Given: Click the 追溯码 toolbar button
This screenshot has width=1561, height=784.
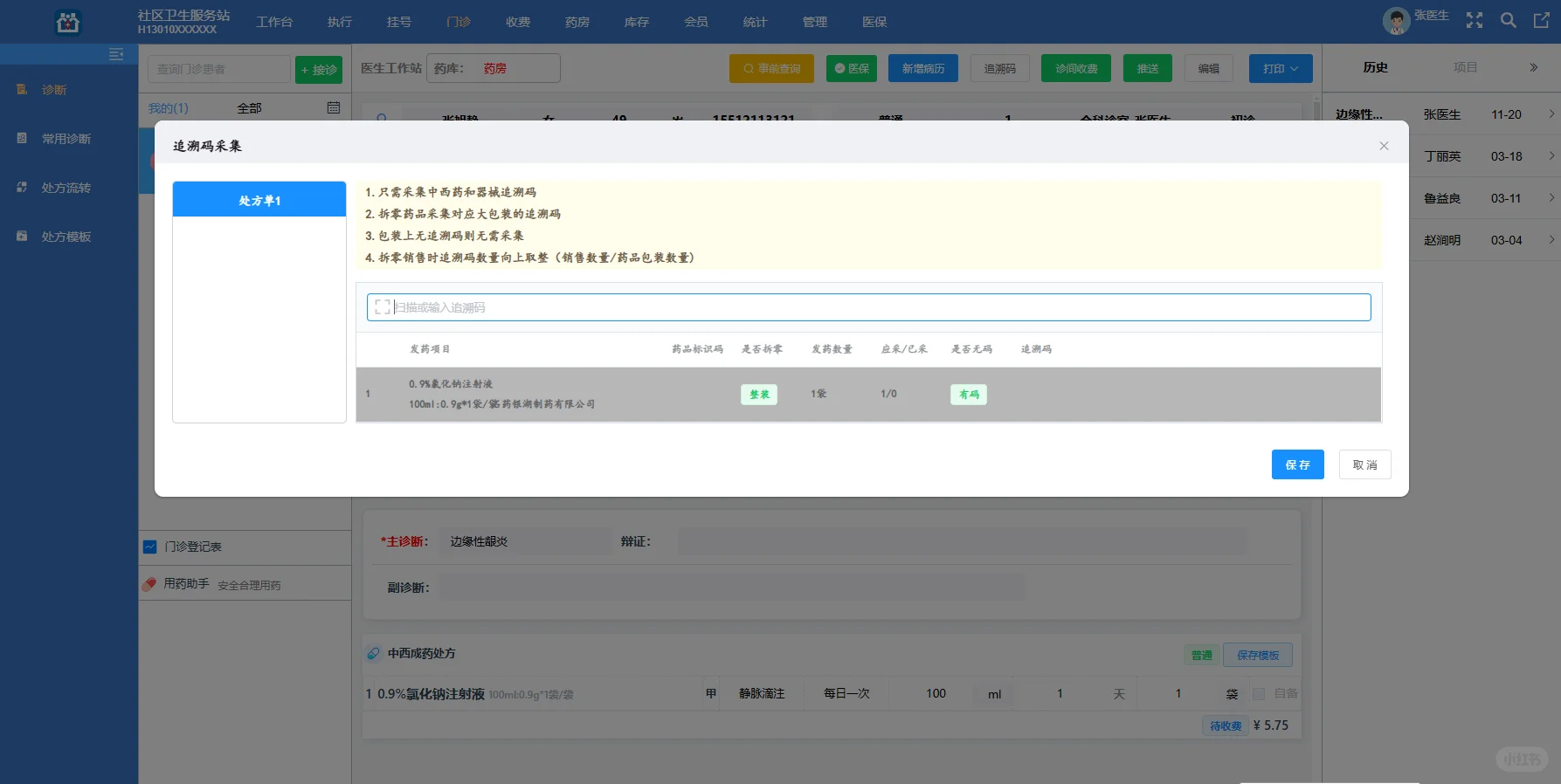Looking at the screenshot, I should 1000,68.
